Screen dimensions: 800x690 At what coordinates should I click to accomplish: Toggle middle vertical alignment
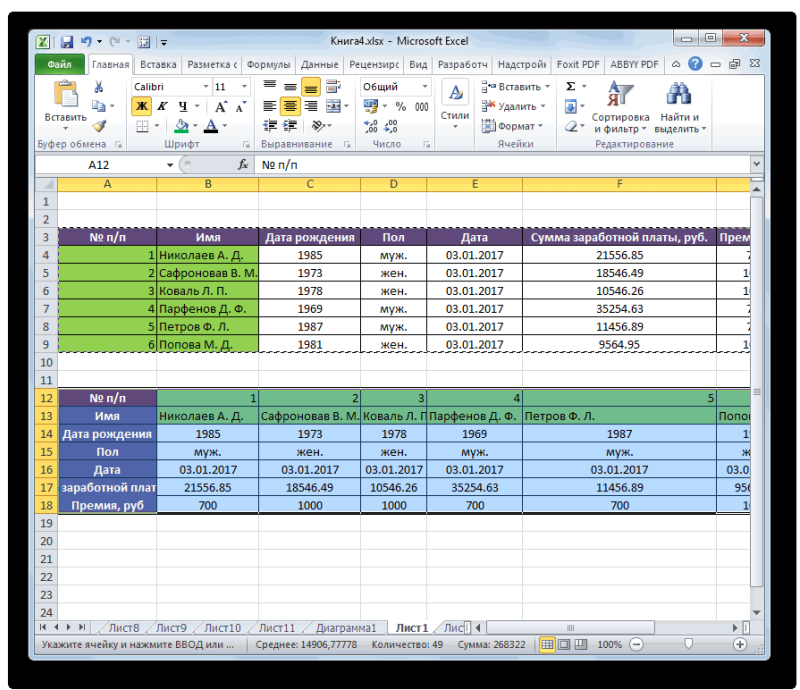pyautogui.click(x=290, y=87)
